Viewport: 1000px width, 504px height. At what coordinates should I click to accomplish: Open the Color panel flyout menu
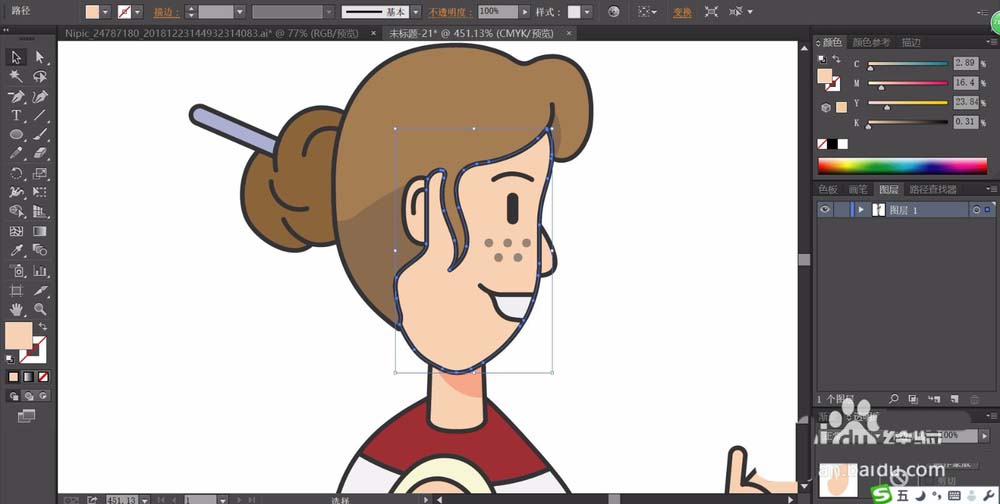pyautogui.click(x=990, y=42)
